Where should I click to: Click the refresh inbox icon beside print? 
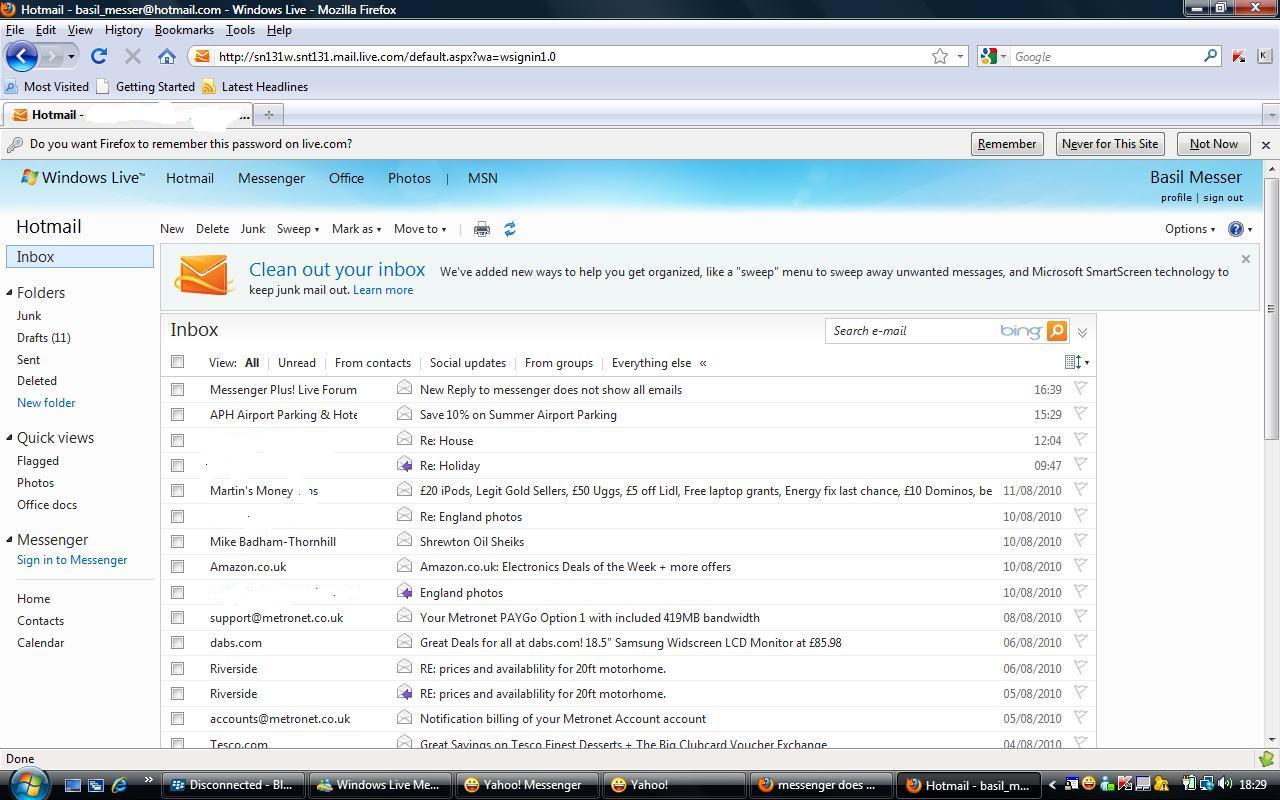click(510, 229)
